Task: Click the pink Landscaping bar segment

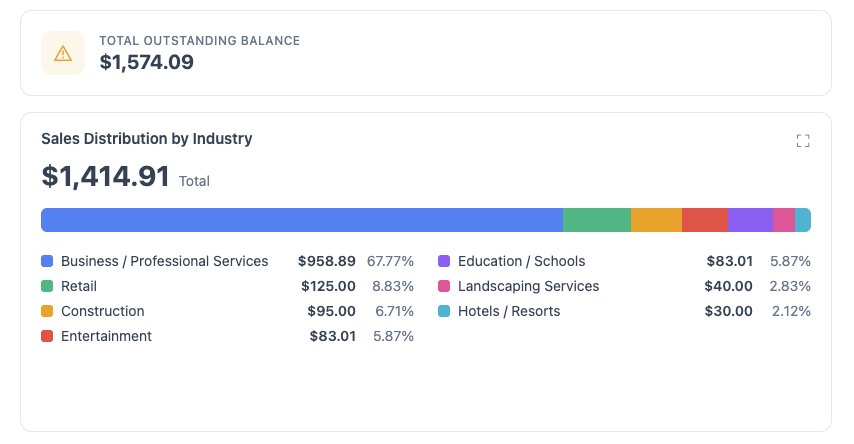Action: (x=784, y=220)
